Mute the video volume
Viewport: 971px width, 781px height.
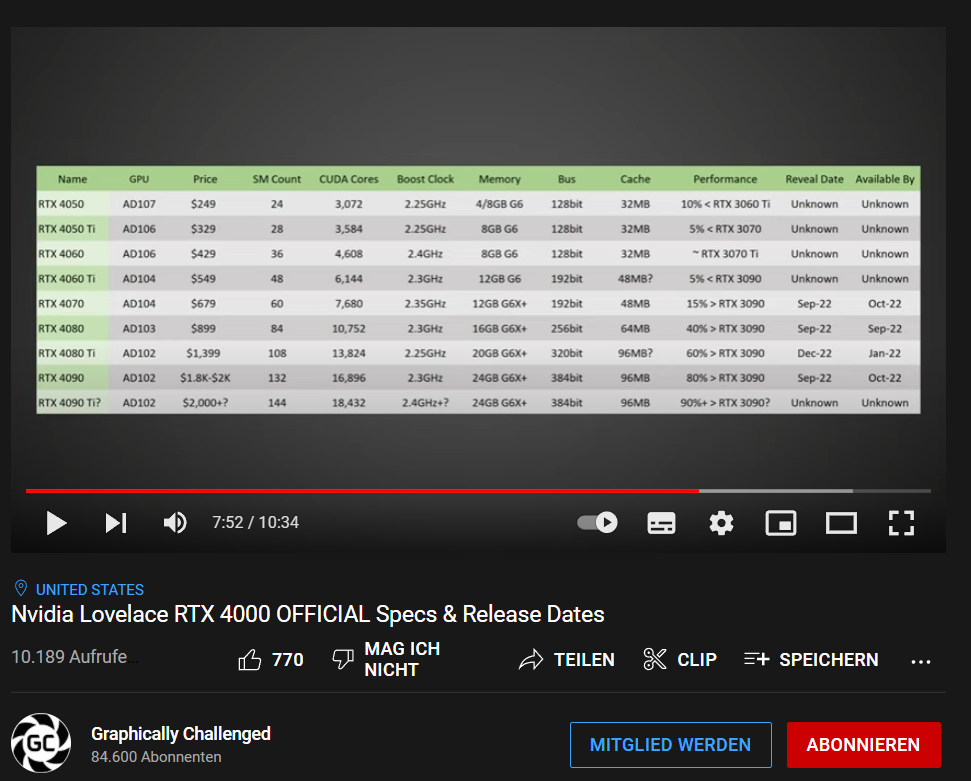(175, 523)
